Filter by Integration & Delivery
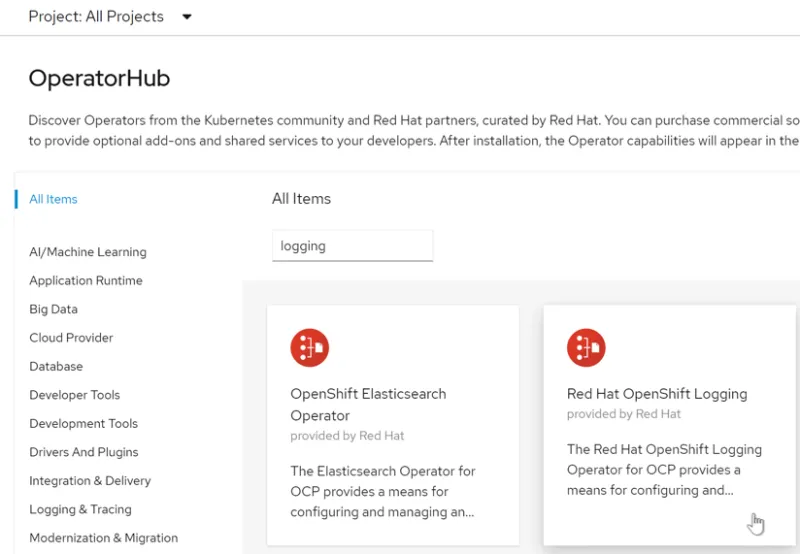The image size is (800, 554). [x=90, y=481]
